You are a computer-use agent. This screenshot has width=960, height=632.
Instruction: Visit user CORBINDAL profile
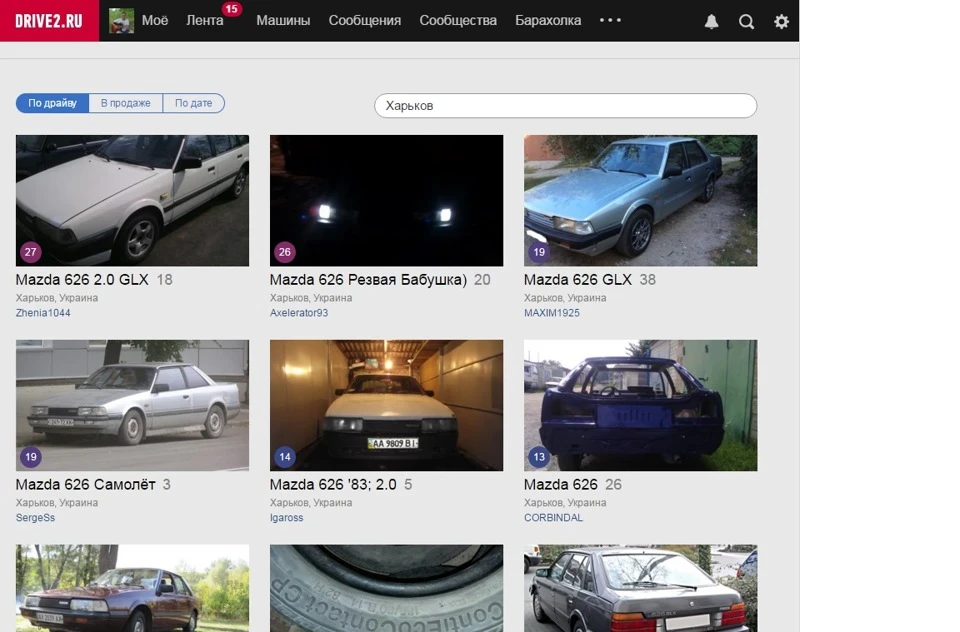553,517
